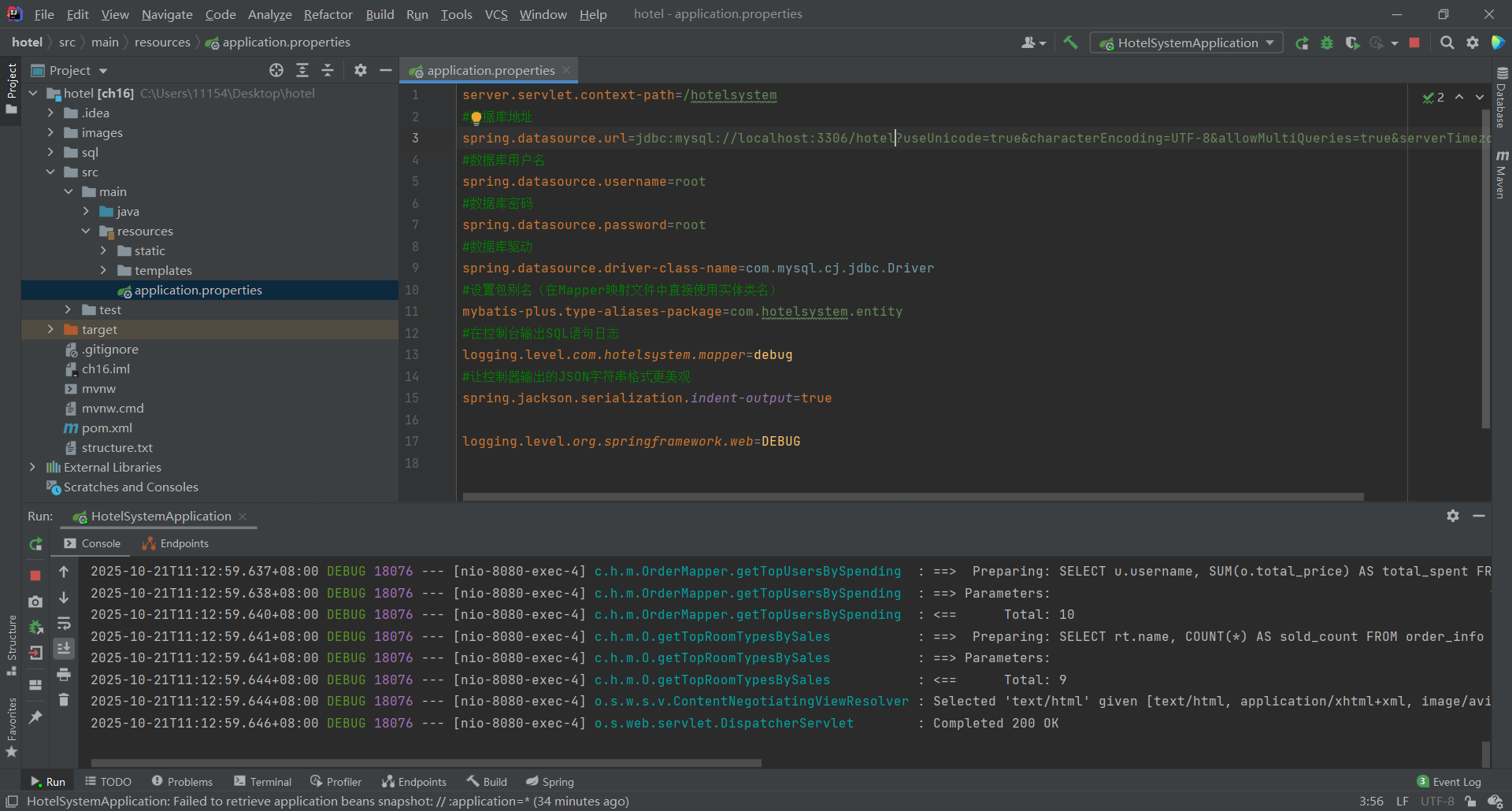Click the editor horizontal scrollbar
This screenshot has width=1512, height=811.
coord(913,497)
